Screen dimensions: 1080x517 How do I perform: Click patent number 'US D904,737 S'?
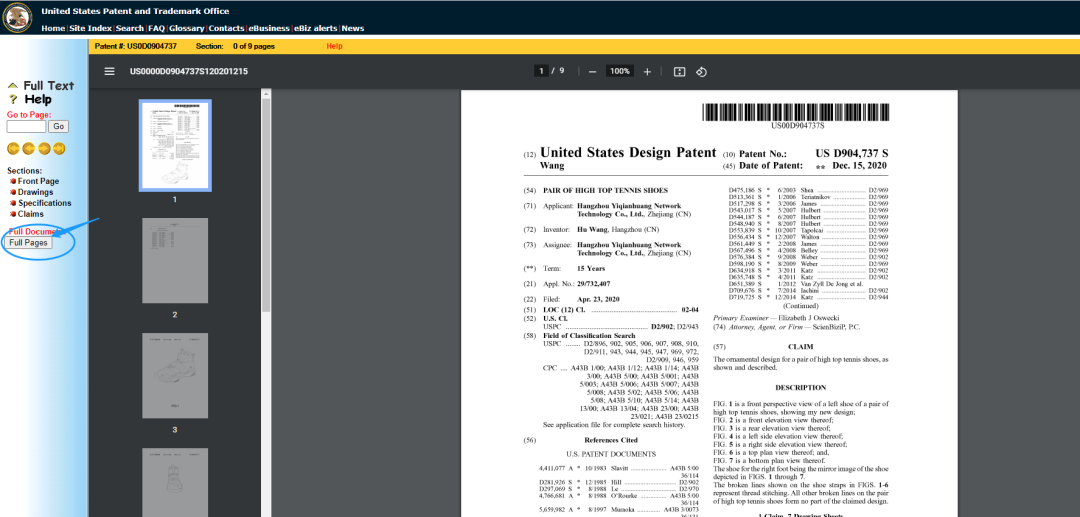(852, 154)
